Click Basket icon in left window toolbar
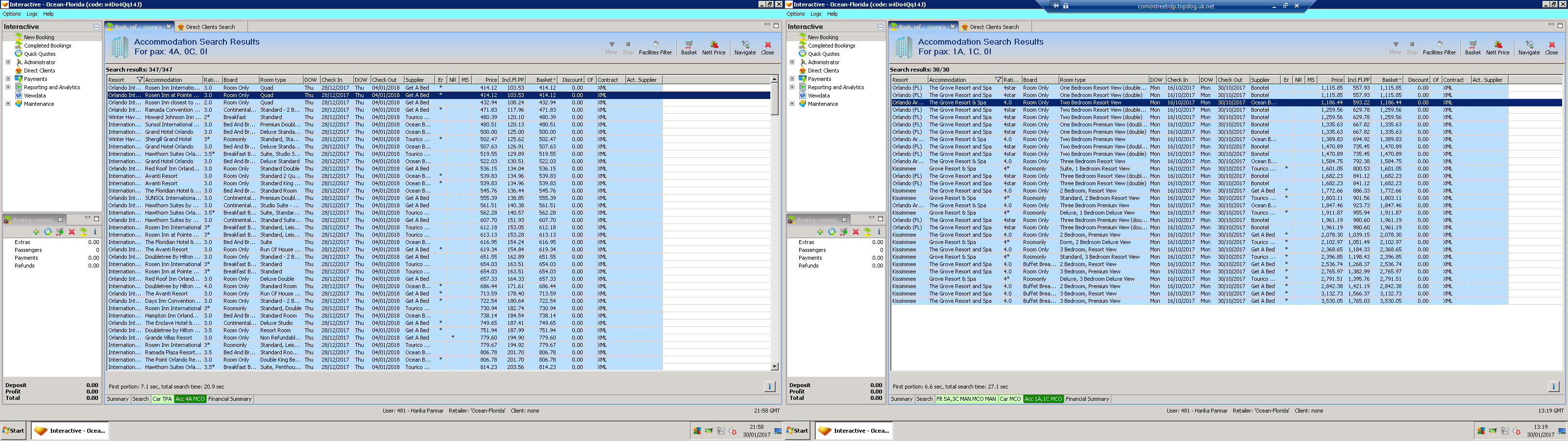The height and width of the screenshot is (441, 1568). (688, 46)
